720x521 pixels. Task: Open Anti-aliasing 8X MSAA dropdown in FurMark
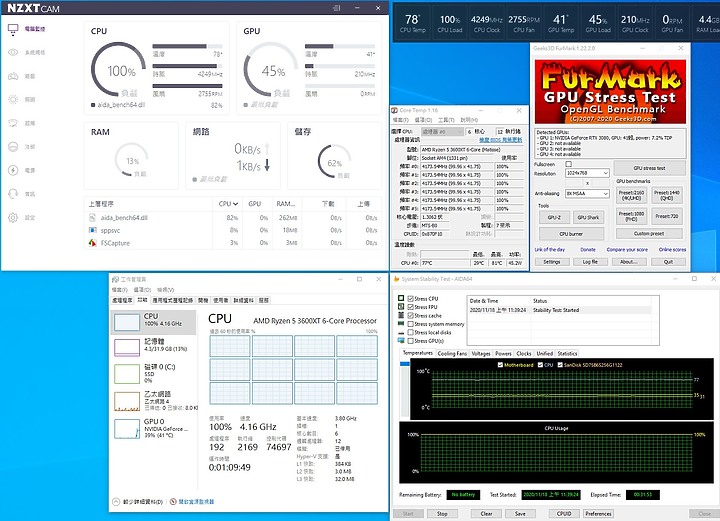587,194
